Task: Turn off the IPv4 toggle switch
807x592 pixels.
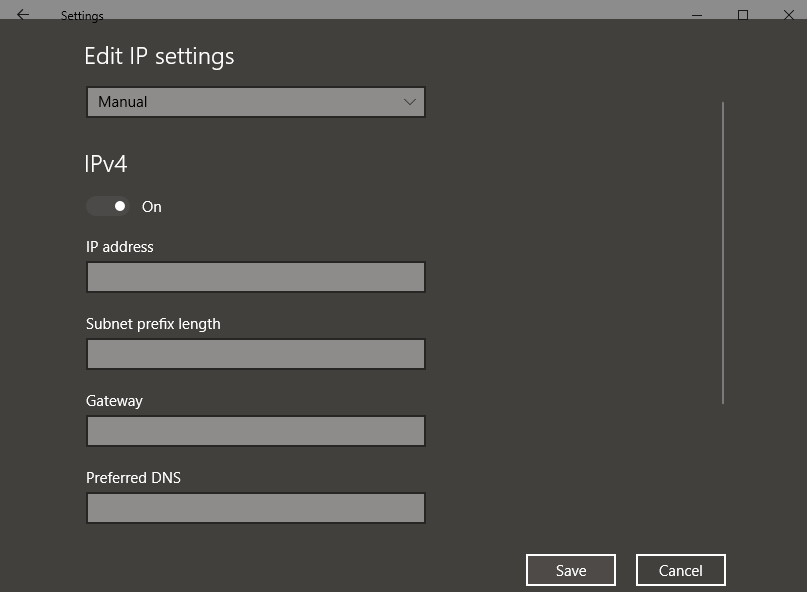Action: click(x=108, y=207)
